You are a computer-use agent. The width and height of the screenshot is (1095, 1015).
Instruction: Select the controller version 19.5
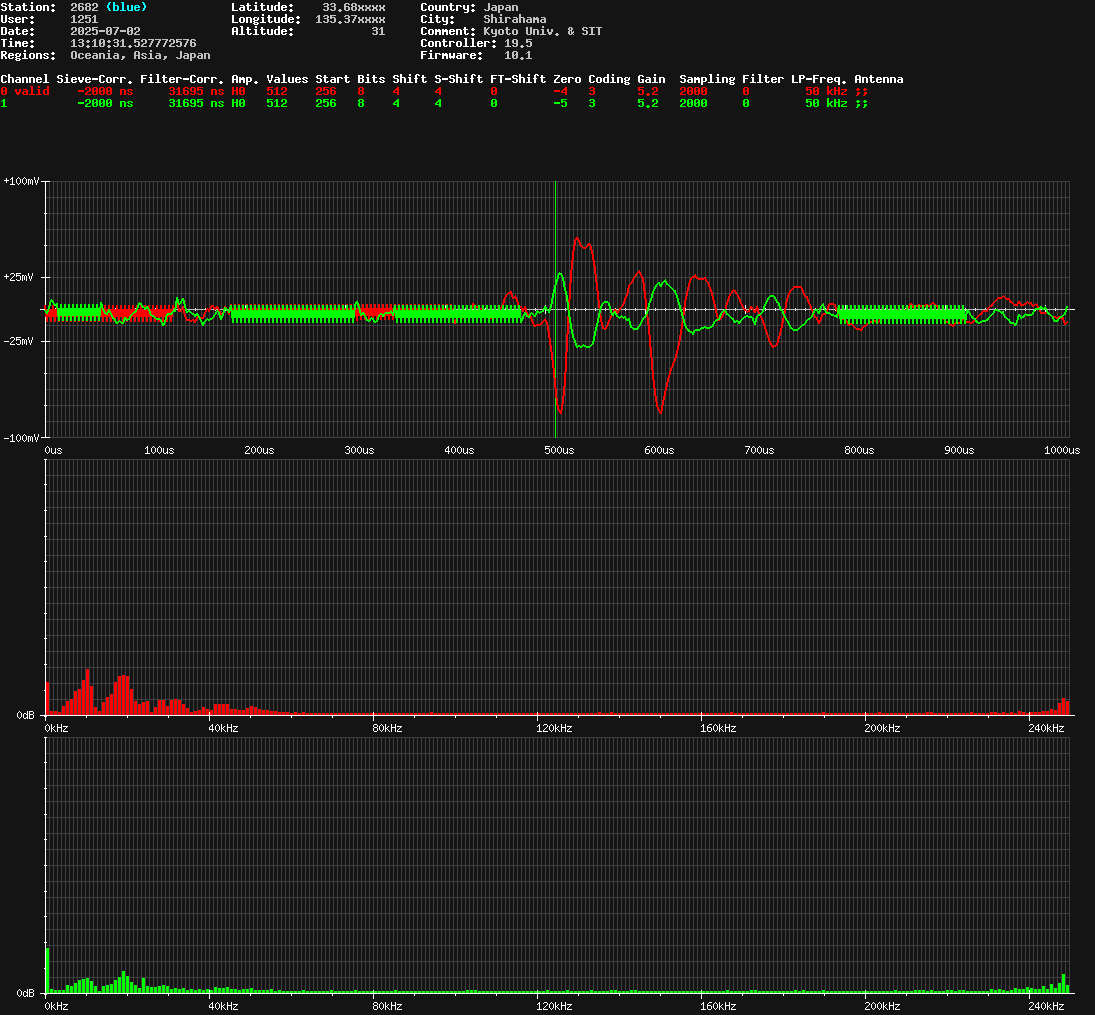point(518,43)
